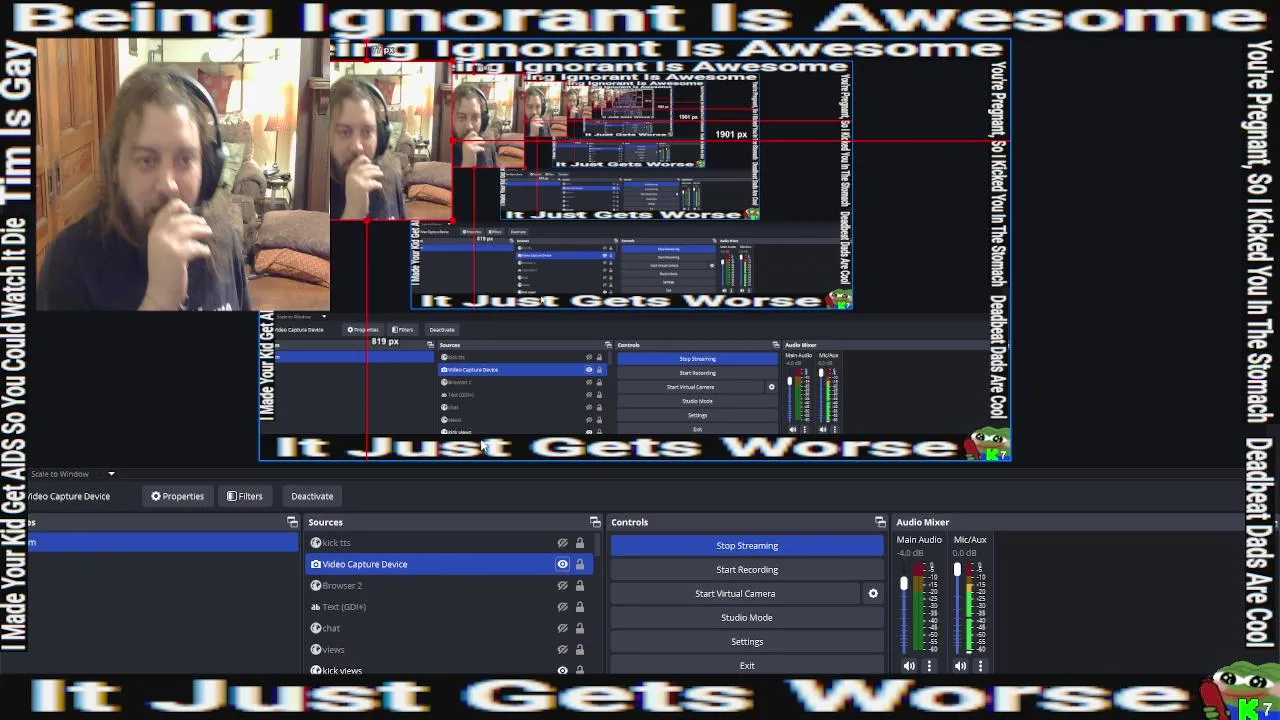Toggle lock on Video Capture Device source
The height and width of the screenshot is (720, 1280).
pyautogui.click(x=579, y=564)
